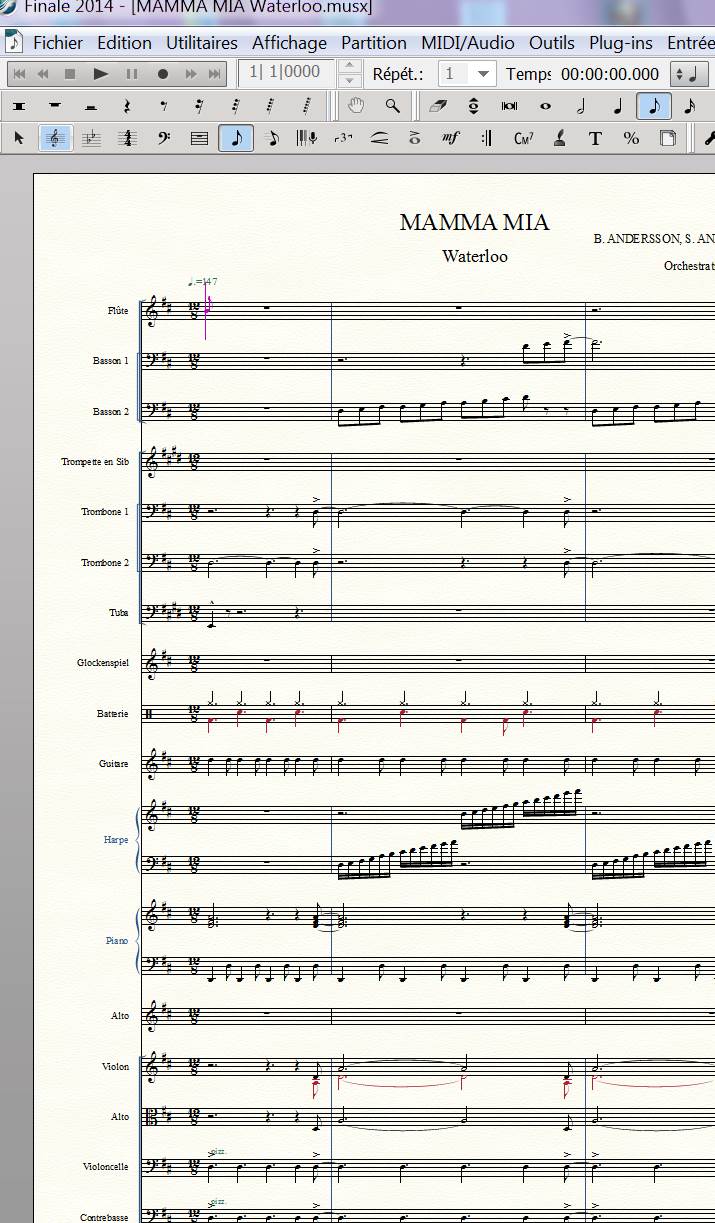Image resolution: width=715 pixels, height=1223 pixels.
Task: Select the Eraser tool
Action: coord(437,106)
